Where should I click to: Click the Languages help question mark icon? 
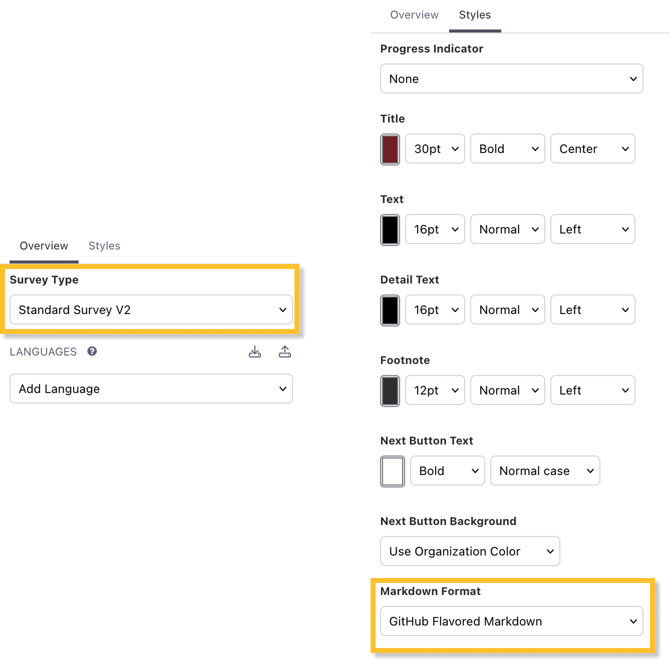(92, 352)
